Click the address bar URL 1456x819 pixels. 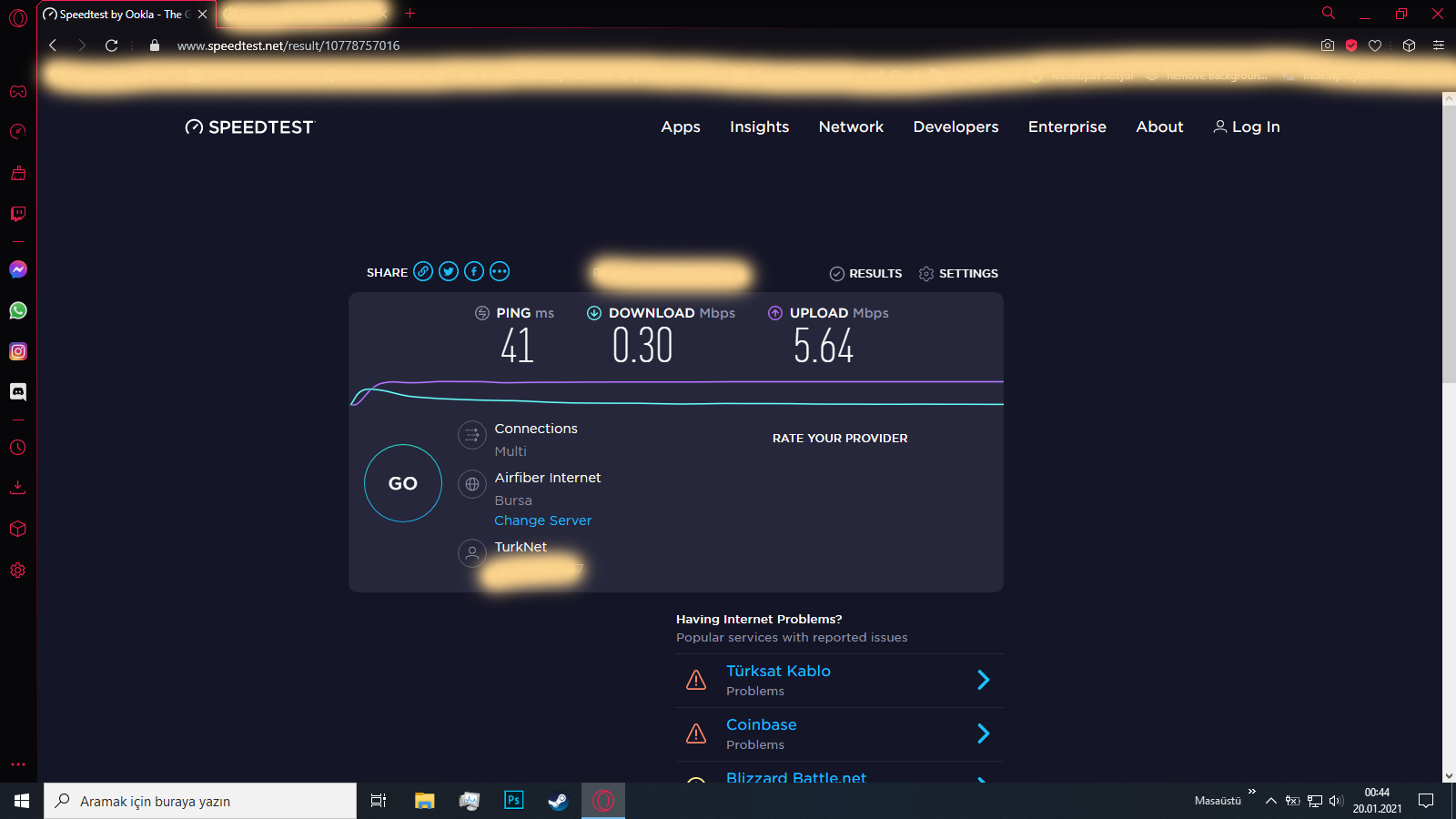point(288,45)
